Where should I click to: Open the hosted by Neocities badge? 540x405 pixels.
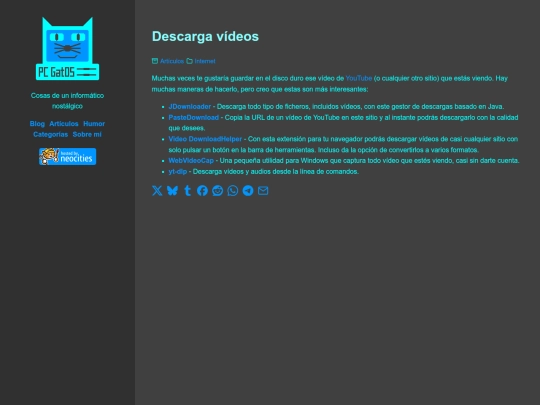[x=68, y=156]
